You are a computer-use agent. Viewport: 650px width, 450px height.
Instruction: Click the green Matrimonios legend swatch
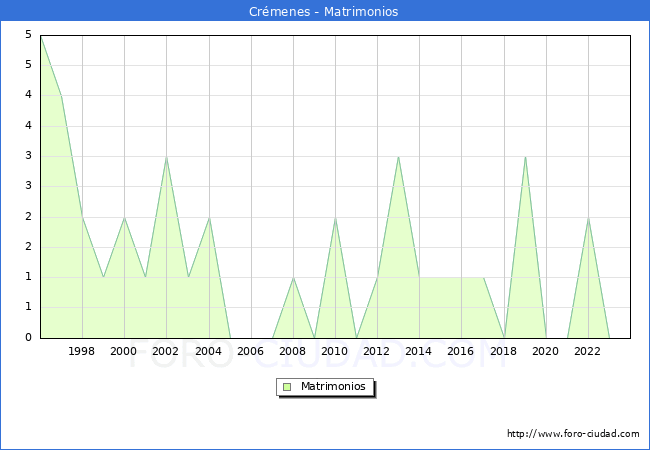(x=287, y=387)
